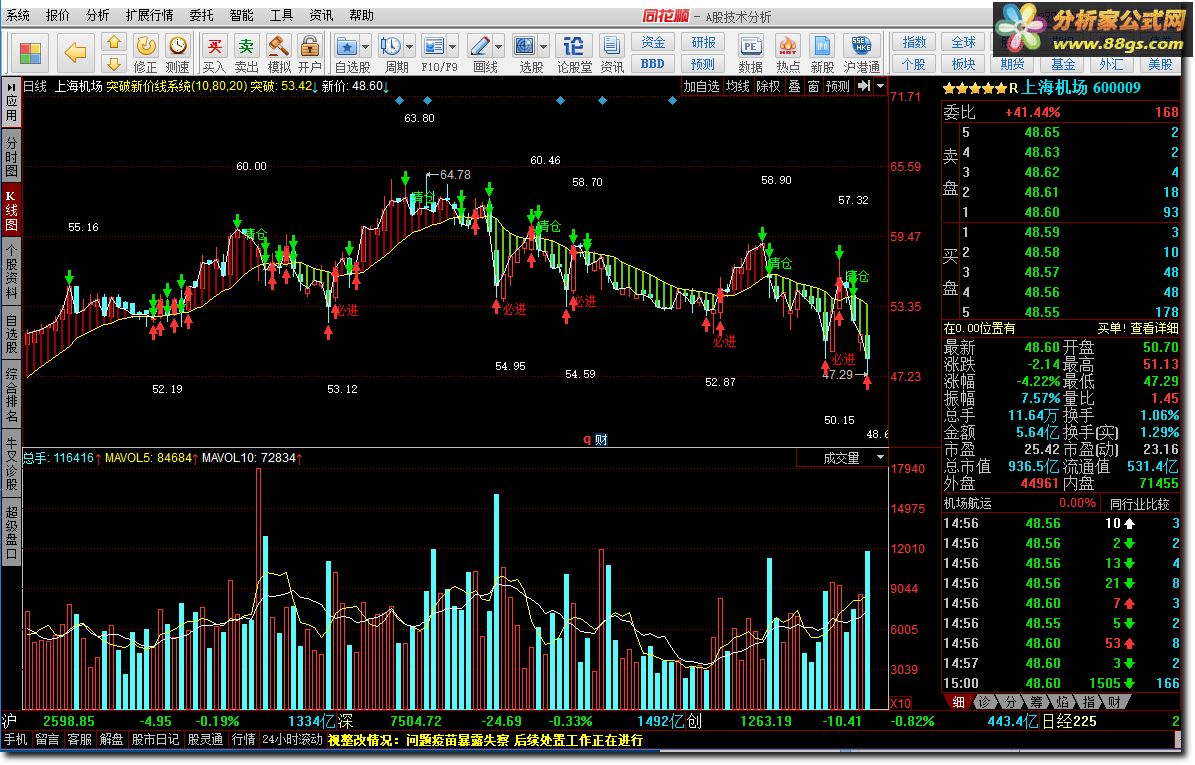The width and height of the screenshot is (1195, 765).
Task: Select the 画线 pencil drawing tool
Action: tap(480, 46)
